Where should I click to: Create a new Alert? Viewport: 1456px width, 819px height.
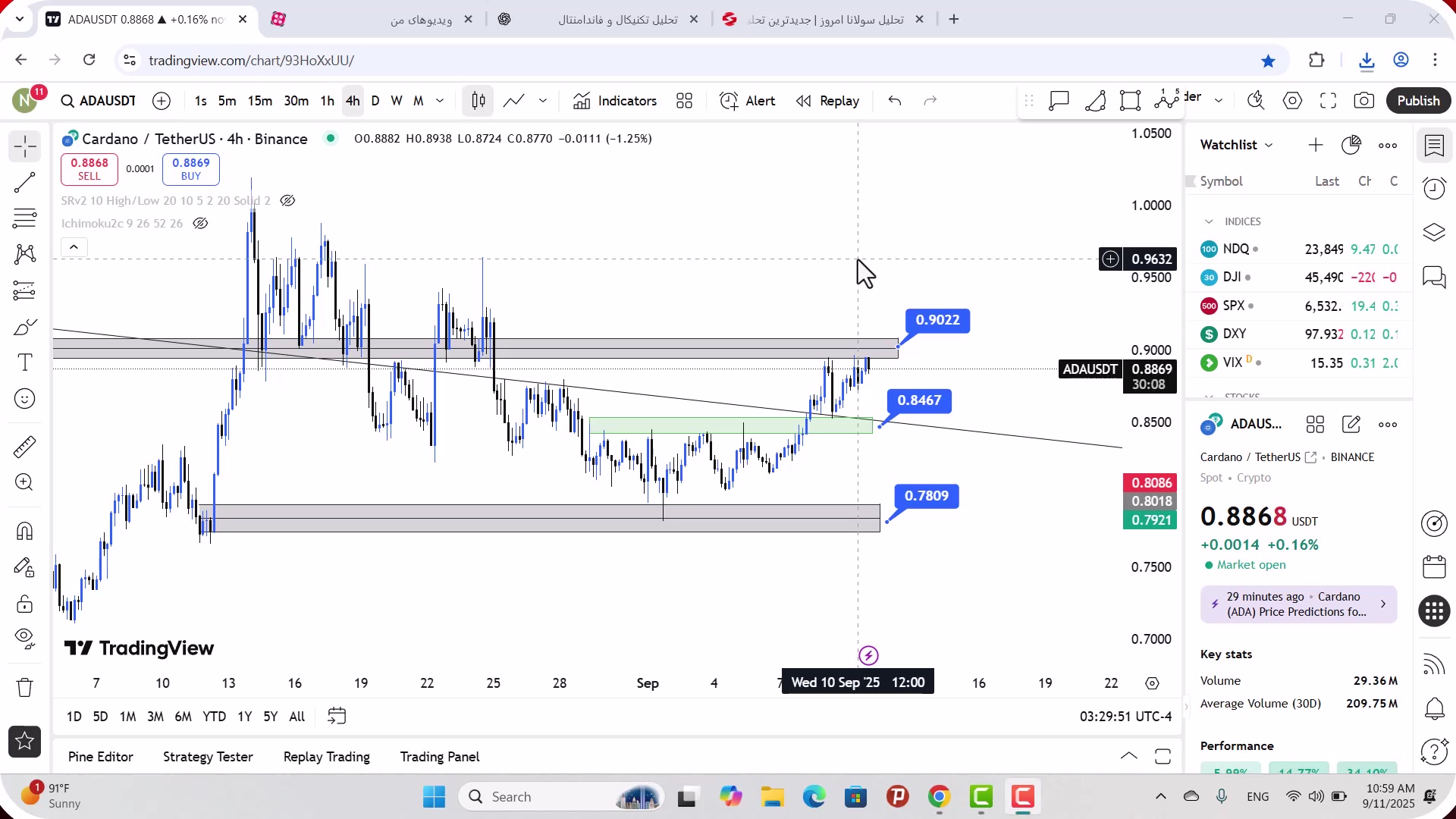tap(748, 101)
